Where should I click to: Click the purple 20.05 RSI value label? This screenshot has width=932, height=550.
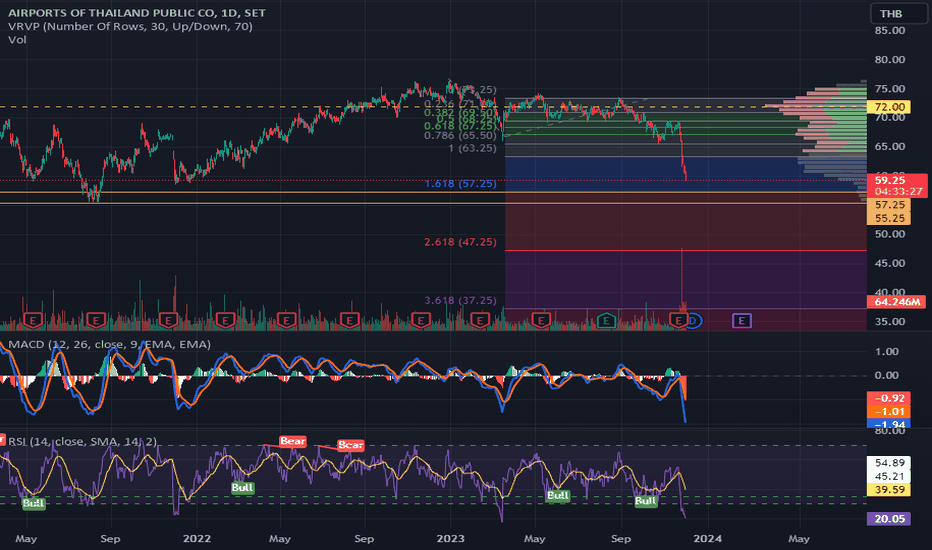click(889, 519)
